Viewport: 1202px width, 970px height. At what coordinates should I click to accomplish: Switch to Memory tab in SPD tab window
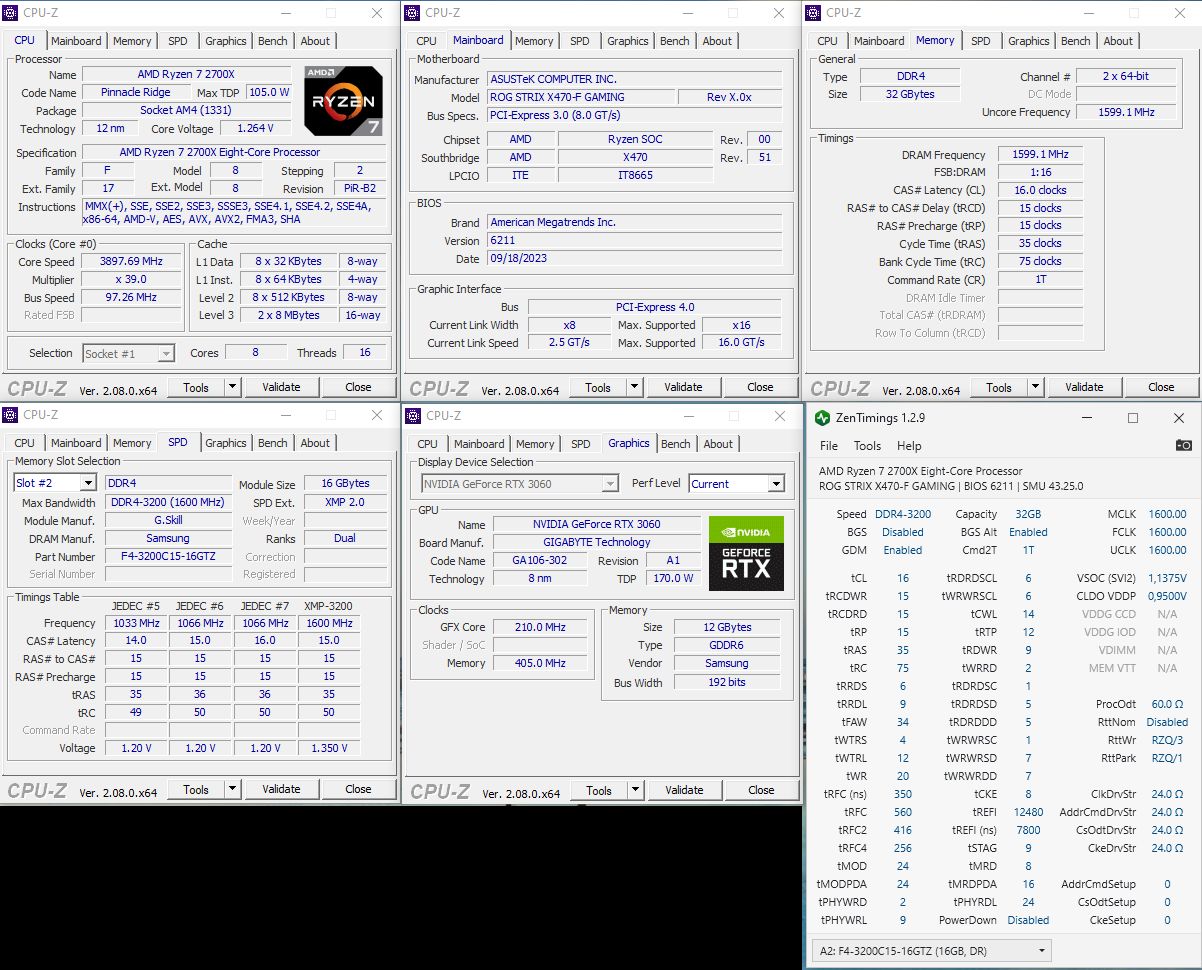point(132,443)
